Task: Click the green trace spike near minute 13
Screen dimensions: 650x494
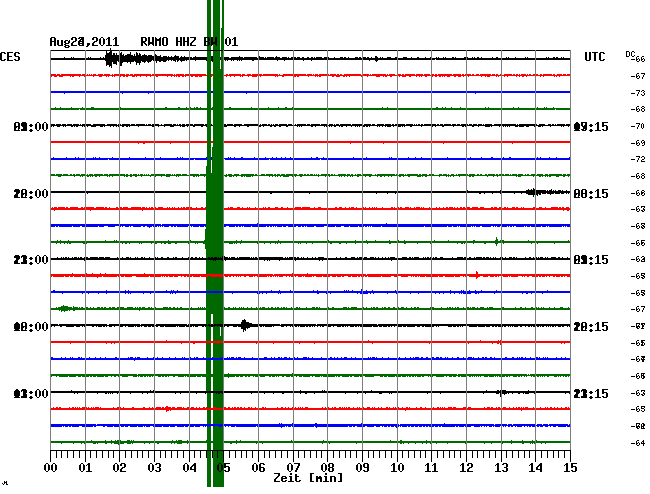Action: click(x=497, y=242)
